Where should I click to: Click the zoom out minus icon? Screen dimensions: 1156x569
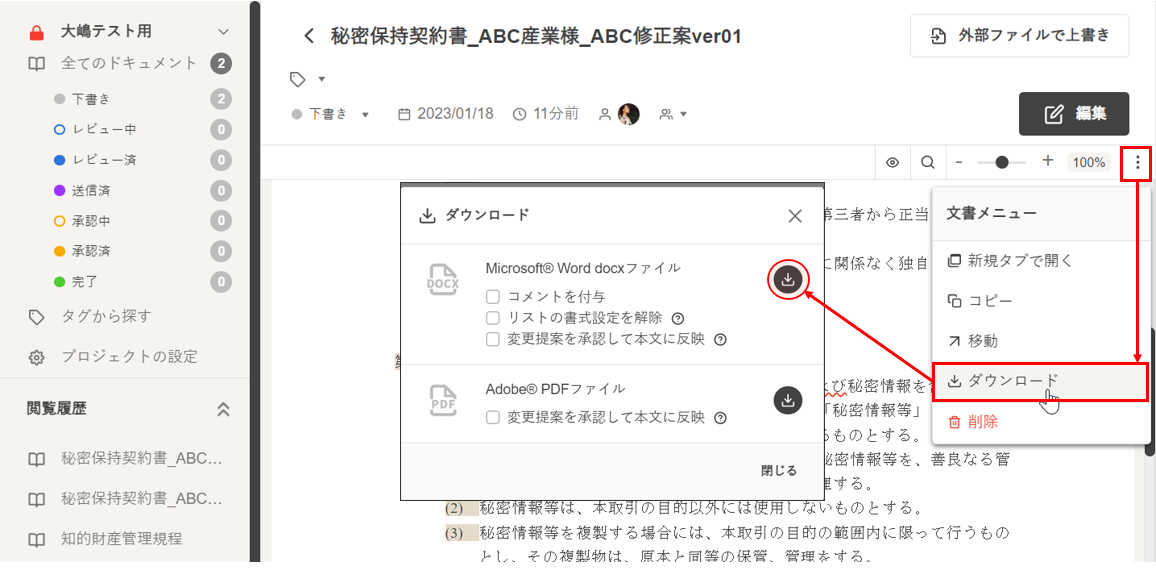[x=959, y=162]
